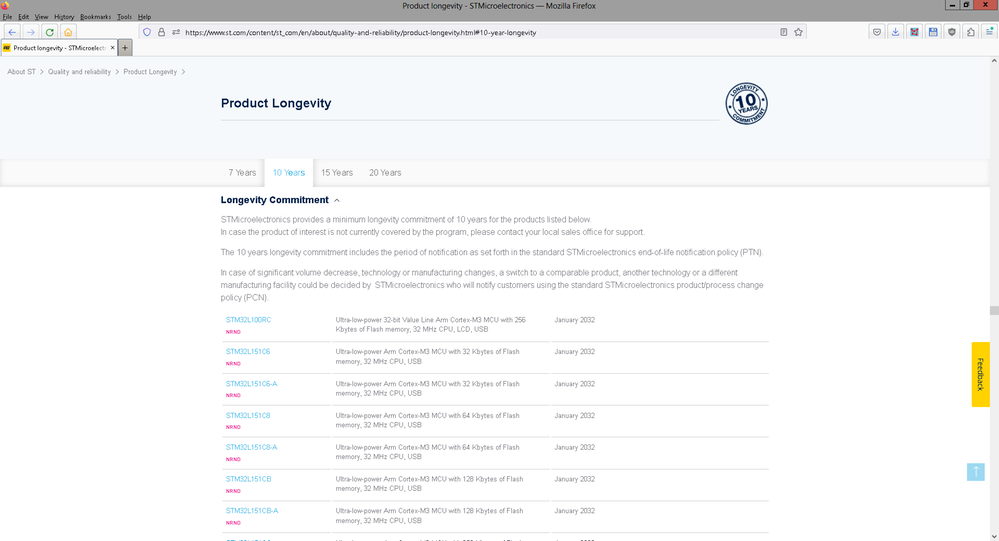
Task: Click the Product Longevity breadcrumb
Action: pos(150,72)
